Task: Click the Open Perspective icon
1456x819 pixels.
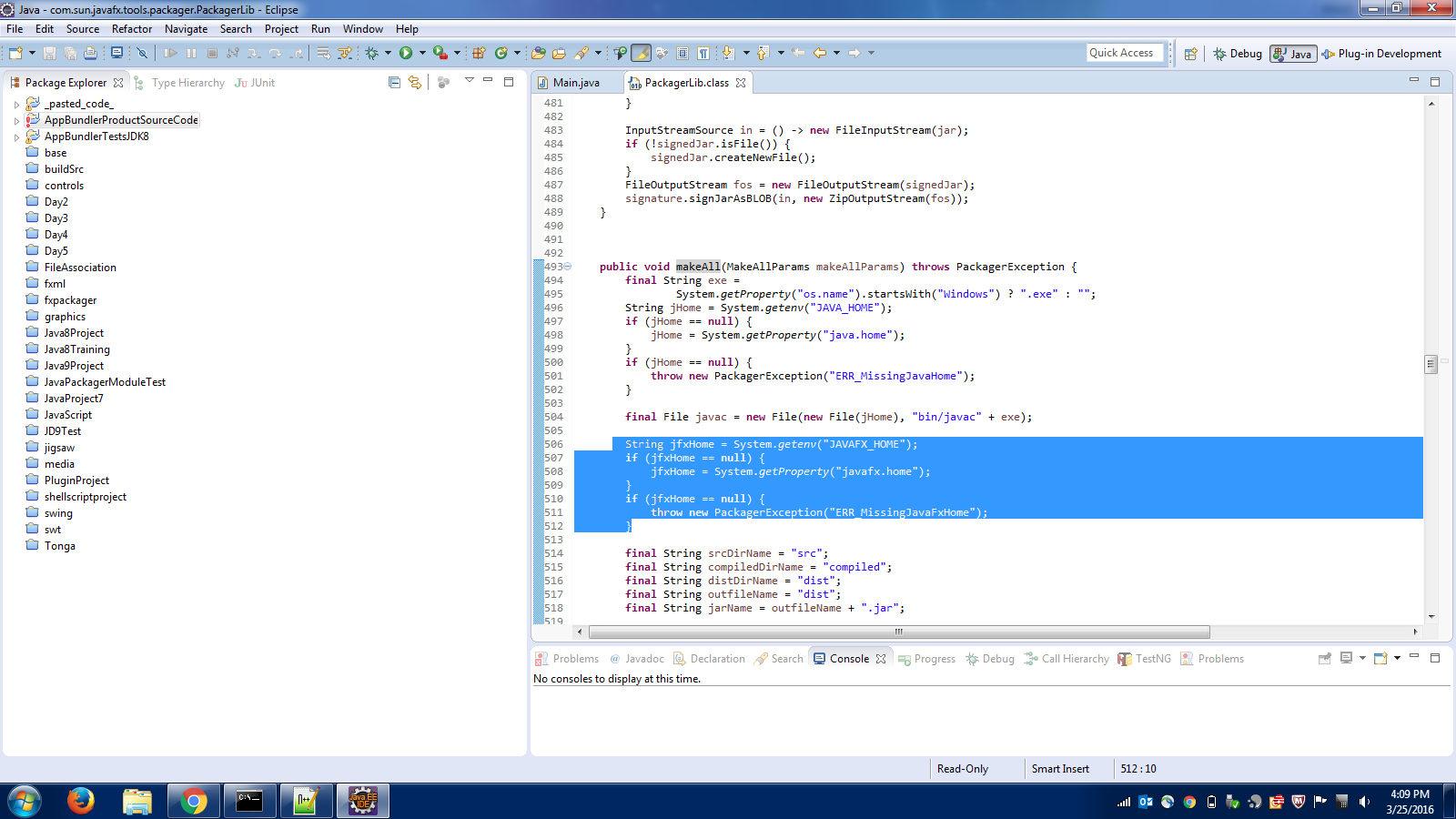Action: click(1190, 54)
